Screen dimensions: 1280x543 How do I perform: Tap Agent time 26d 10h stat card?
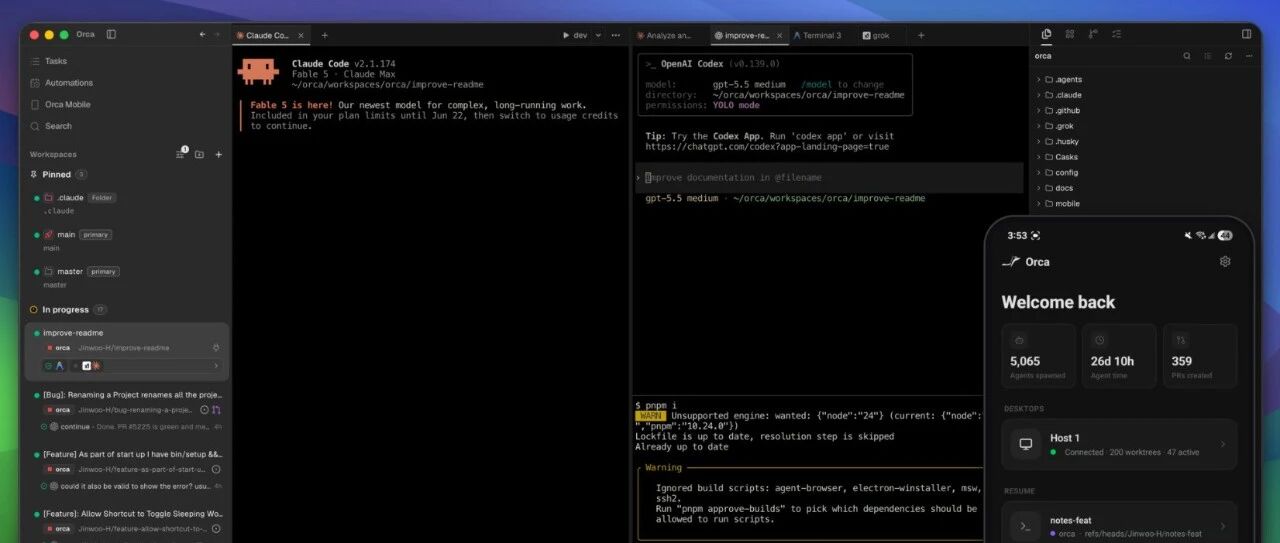coord(1119,356)
